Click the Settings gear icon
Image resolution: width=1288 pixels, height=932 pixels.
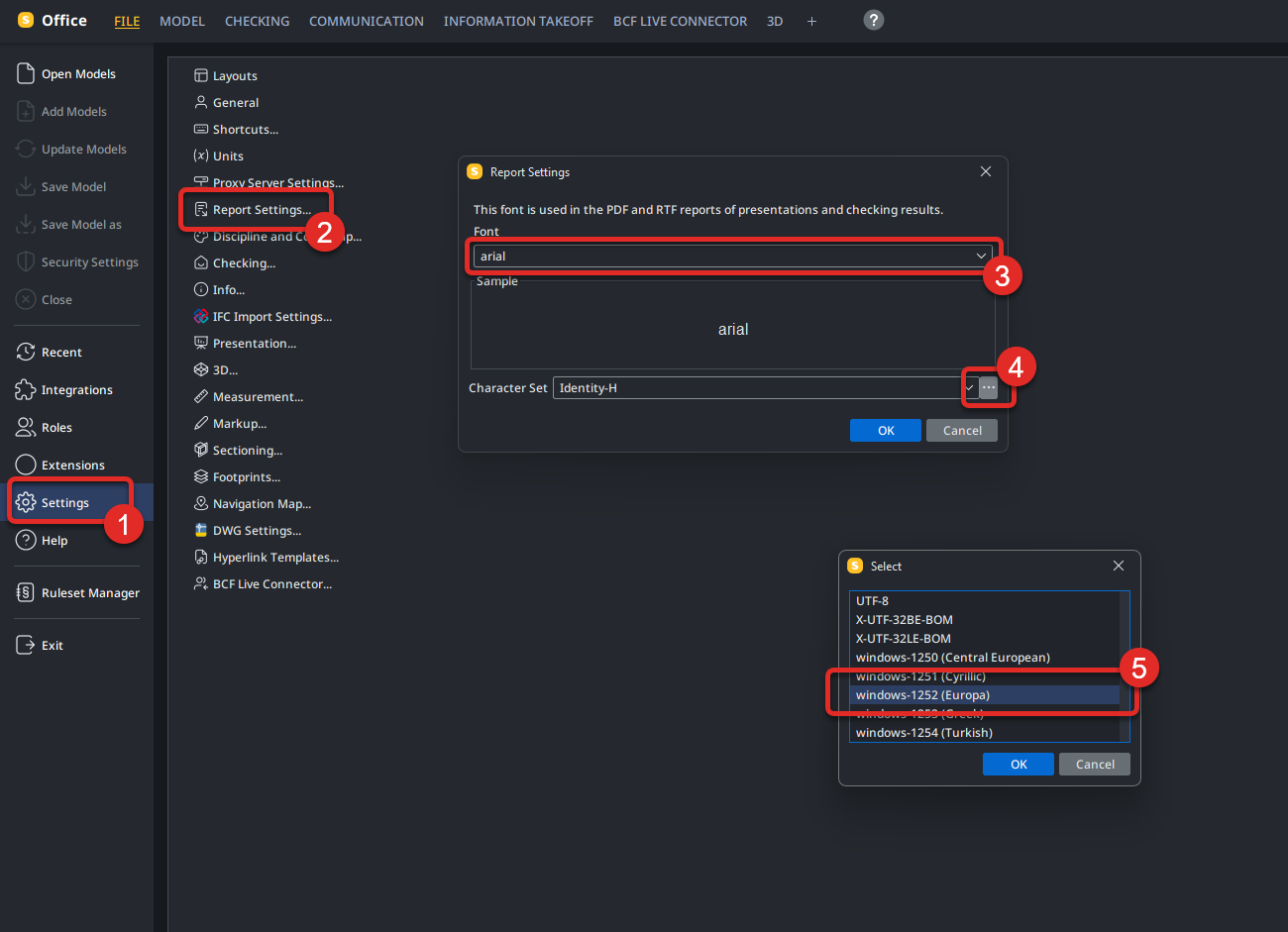pyautogui.click(x=26, y=502)
